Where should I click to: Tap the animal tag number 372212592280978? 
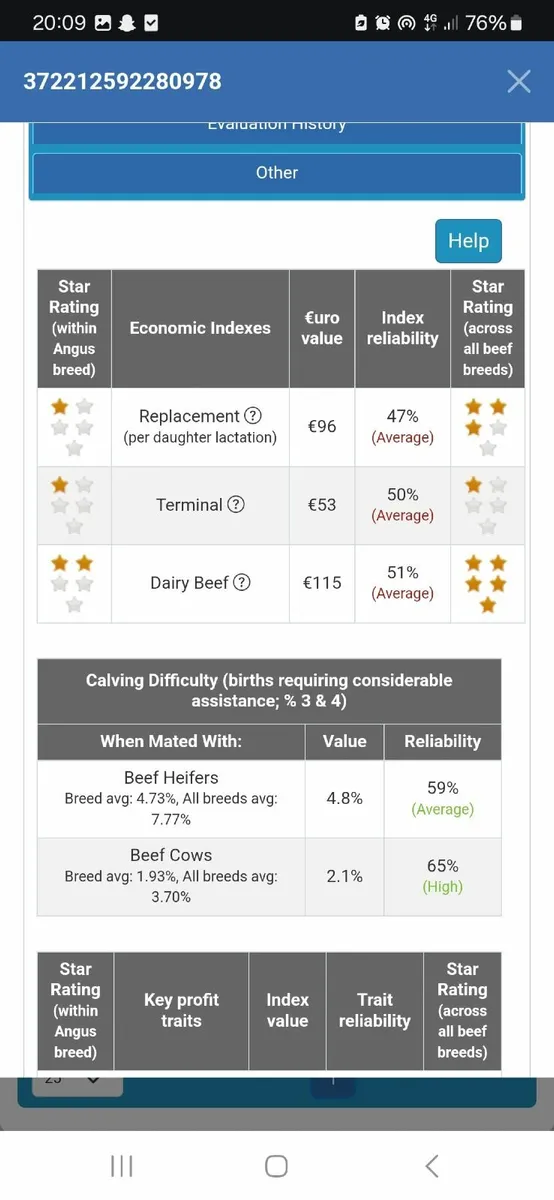point(123,81)
